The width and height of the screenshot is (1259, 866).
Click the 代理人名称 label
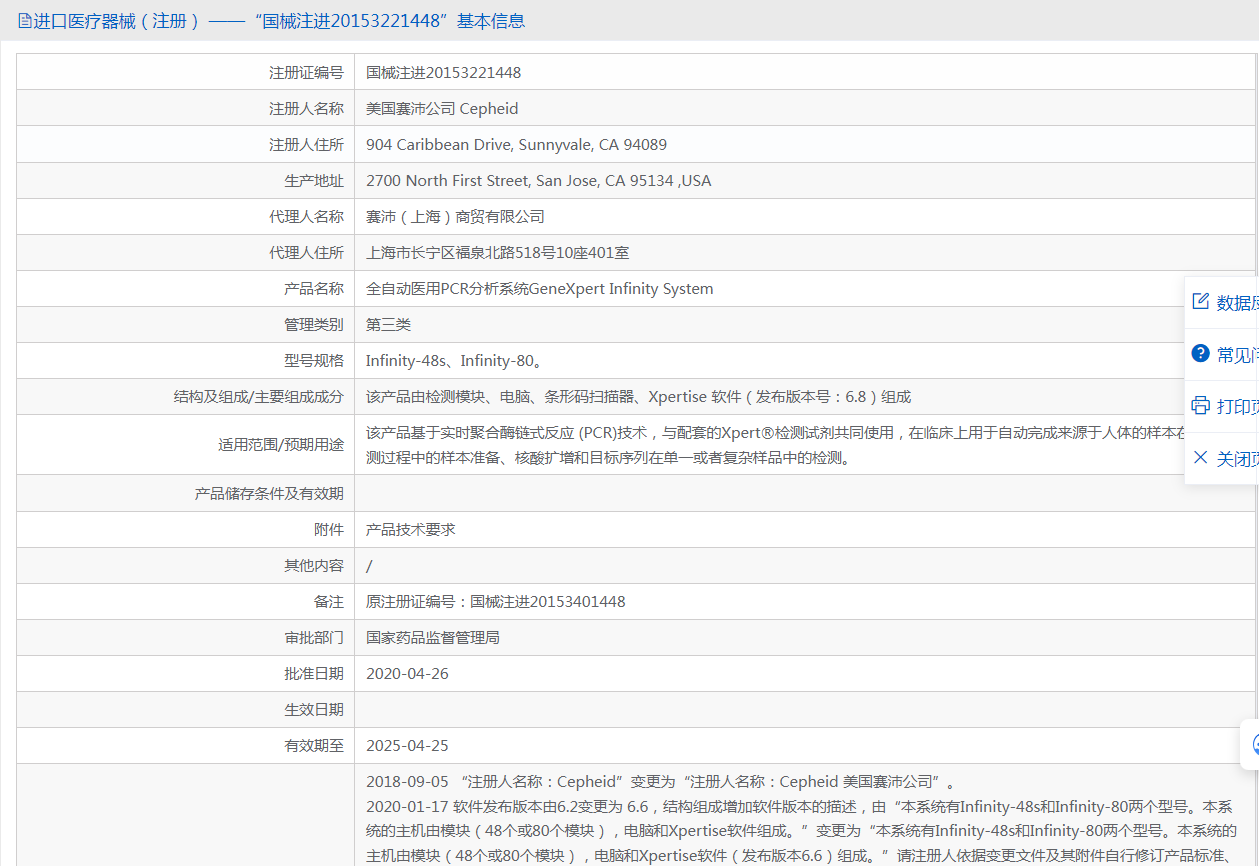coord(306,217)
